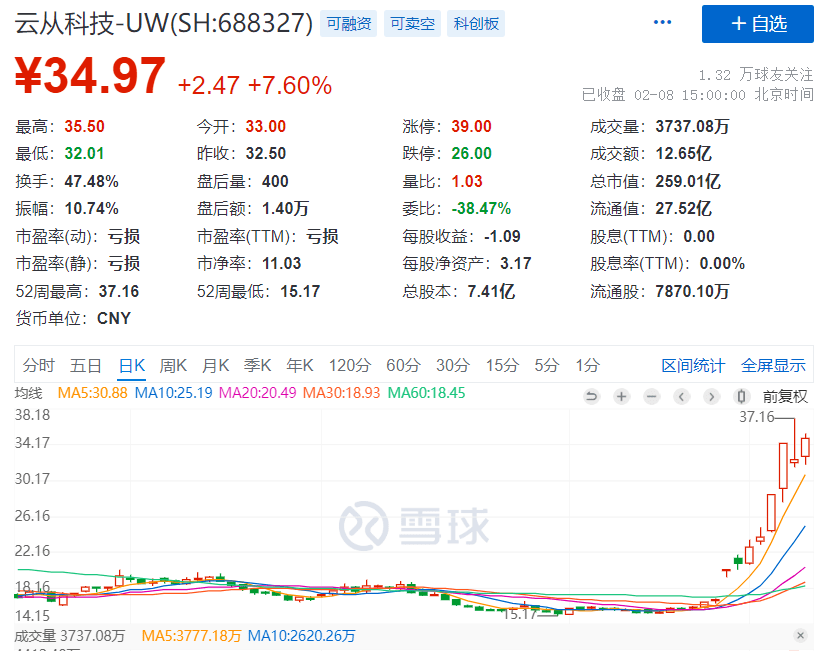Open the three-dot more options menu
The height and width of the screenshot is (651, 836).
(662, 22)
